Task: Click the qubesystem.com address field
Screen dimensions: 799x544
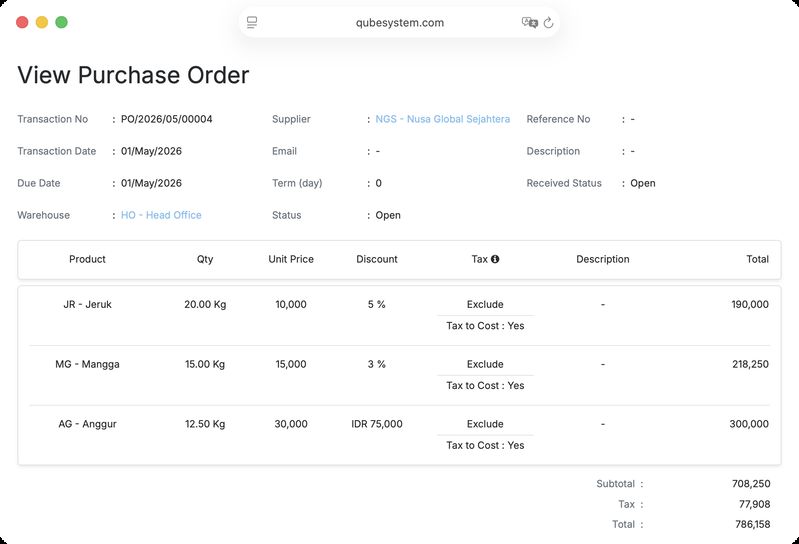Action: (400, 22)
